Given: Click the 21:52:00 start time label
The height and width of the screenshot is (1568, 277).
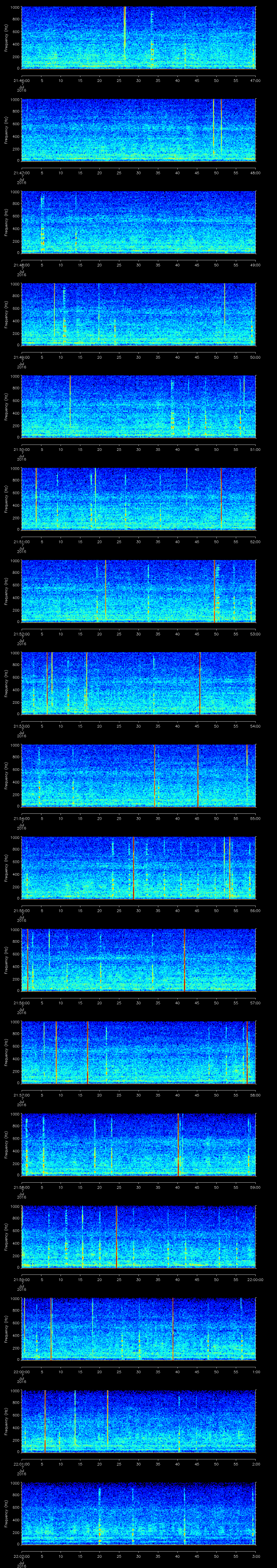Looking at the screenshot, I should point(22,634).
